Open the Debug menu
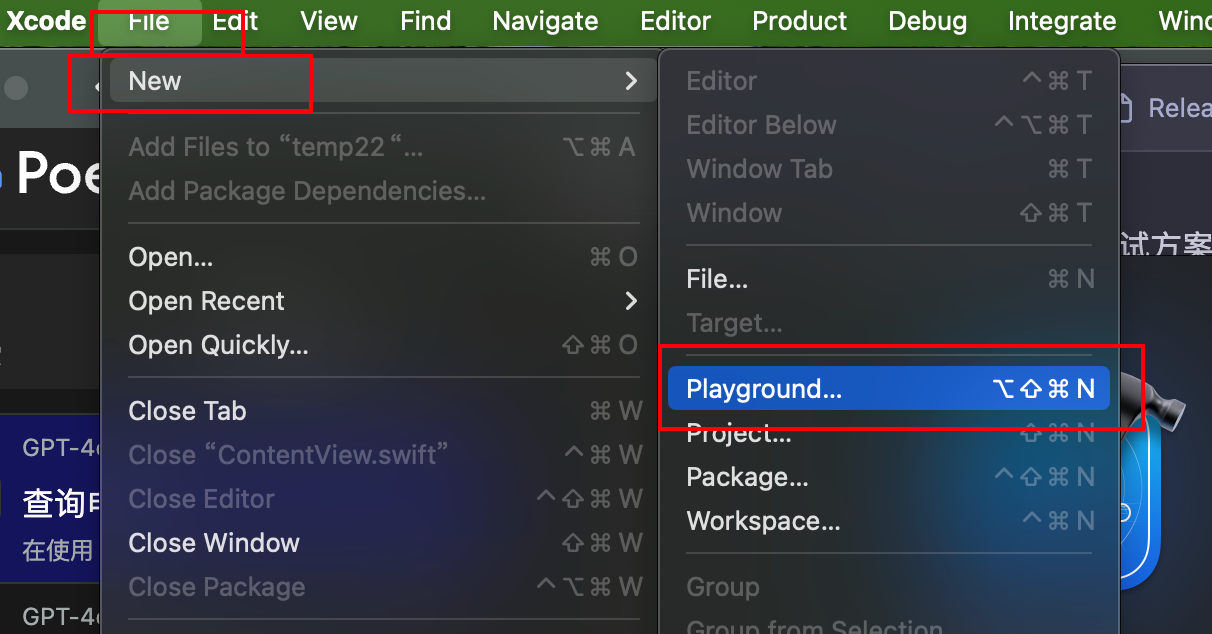The image size is (1212, 634). [x=927, y=21]
